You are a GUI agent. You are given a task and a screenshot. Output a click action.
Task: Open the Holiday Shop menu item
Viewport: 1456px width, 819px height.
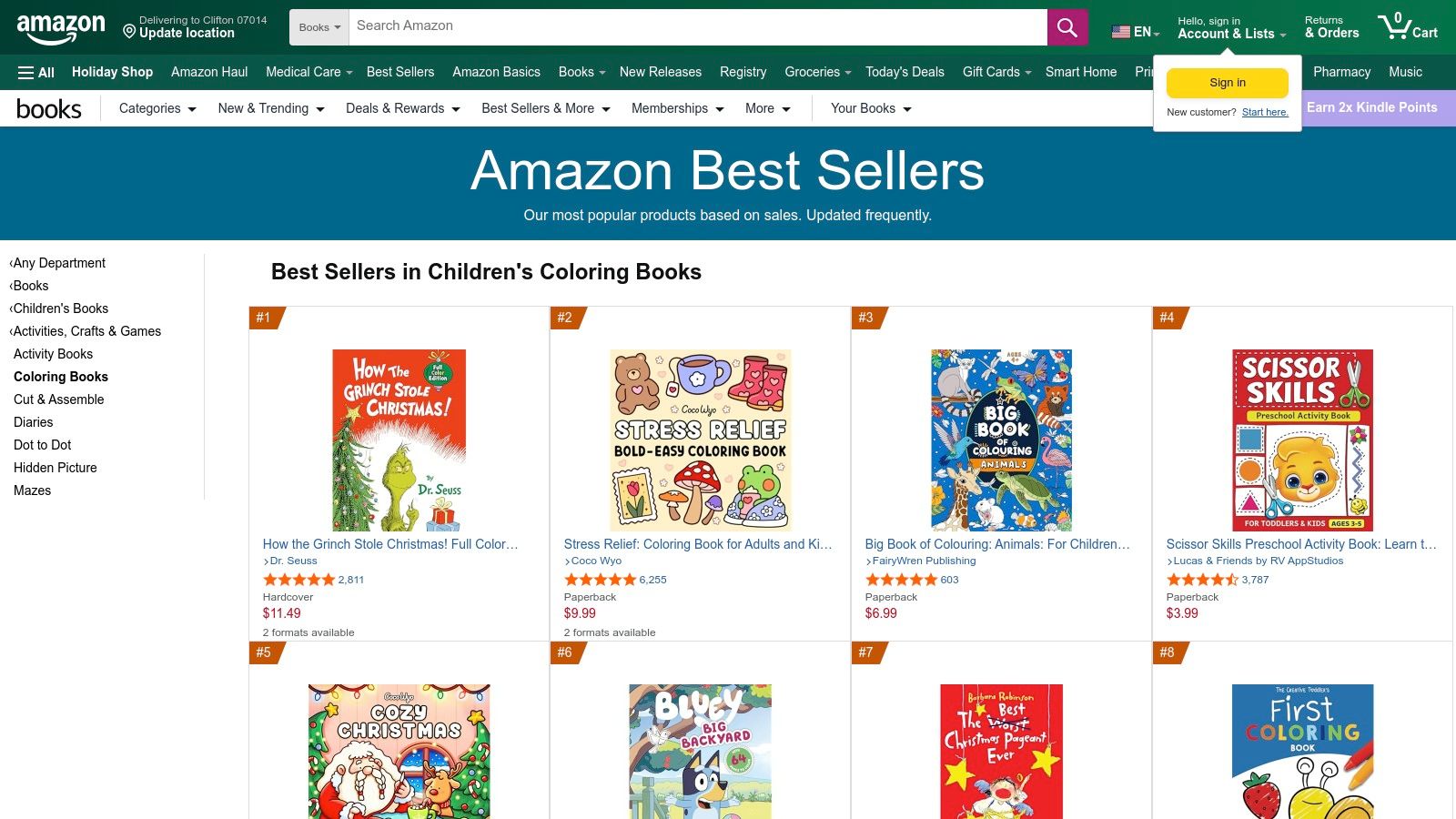click(x=112, y=72)
